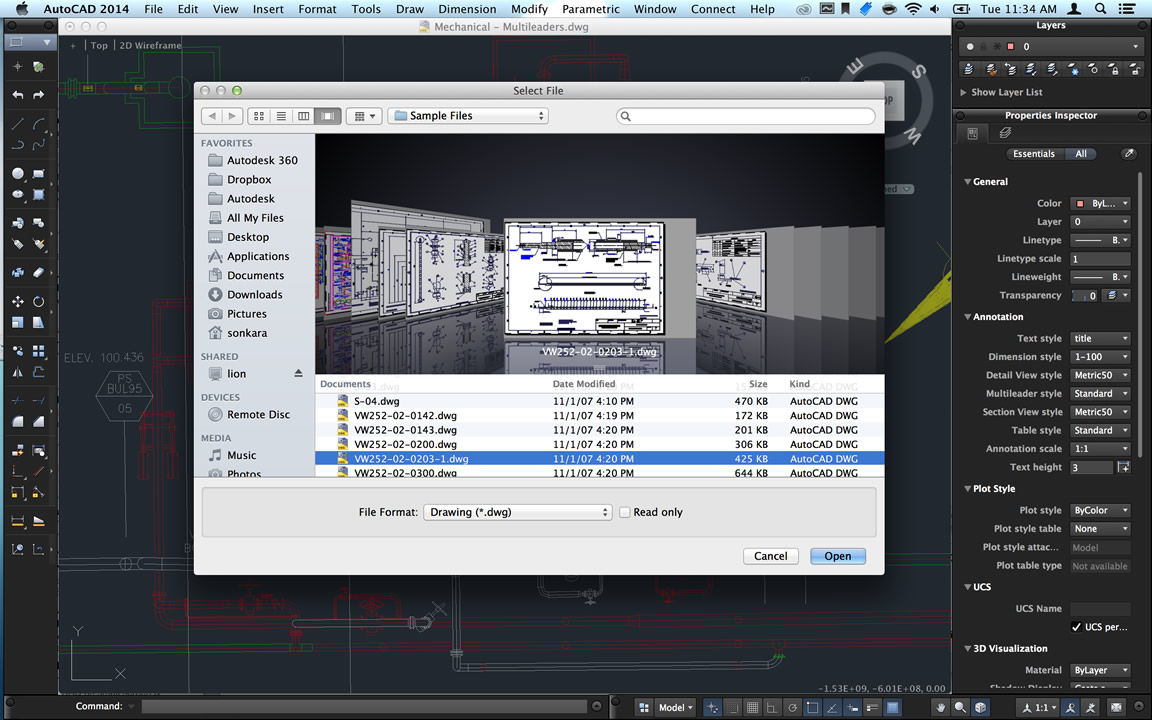Click the Cancel button
Image resolution: width=1152 pixels, height=720 pixels.
(x=770, y=556)
